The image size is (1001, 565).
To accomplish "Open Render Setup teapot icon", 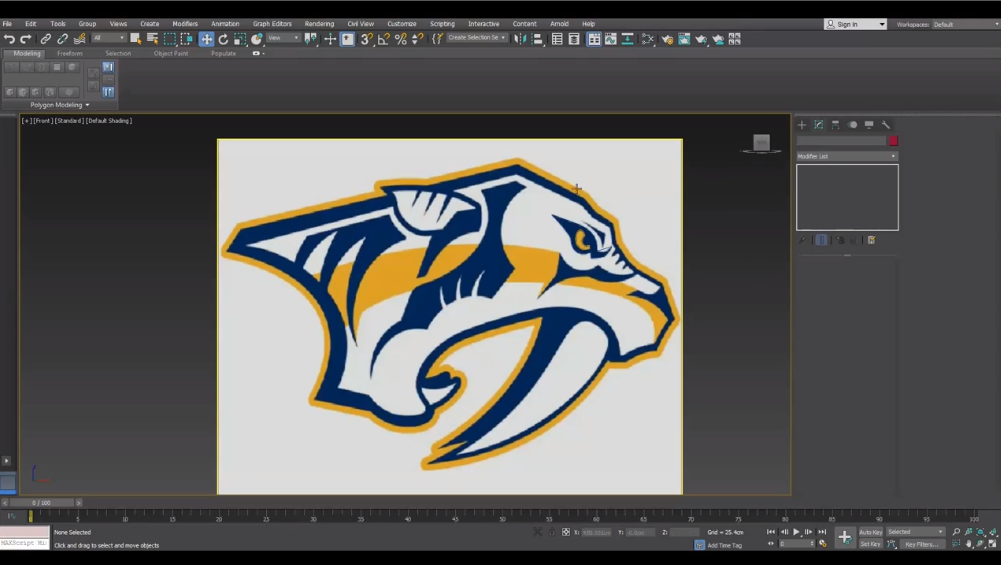I will [667, 39].
